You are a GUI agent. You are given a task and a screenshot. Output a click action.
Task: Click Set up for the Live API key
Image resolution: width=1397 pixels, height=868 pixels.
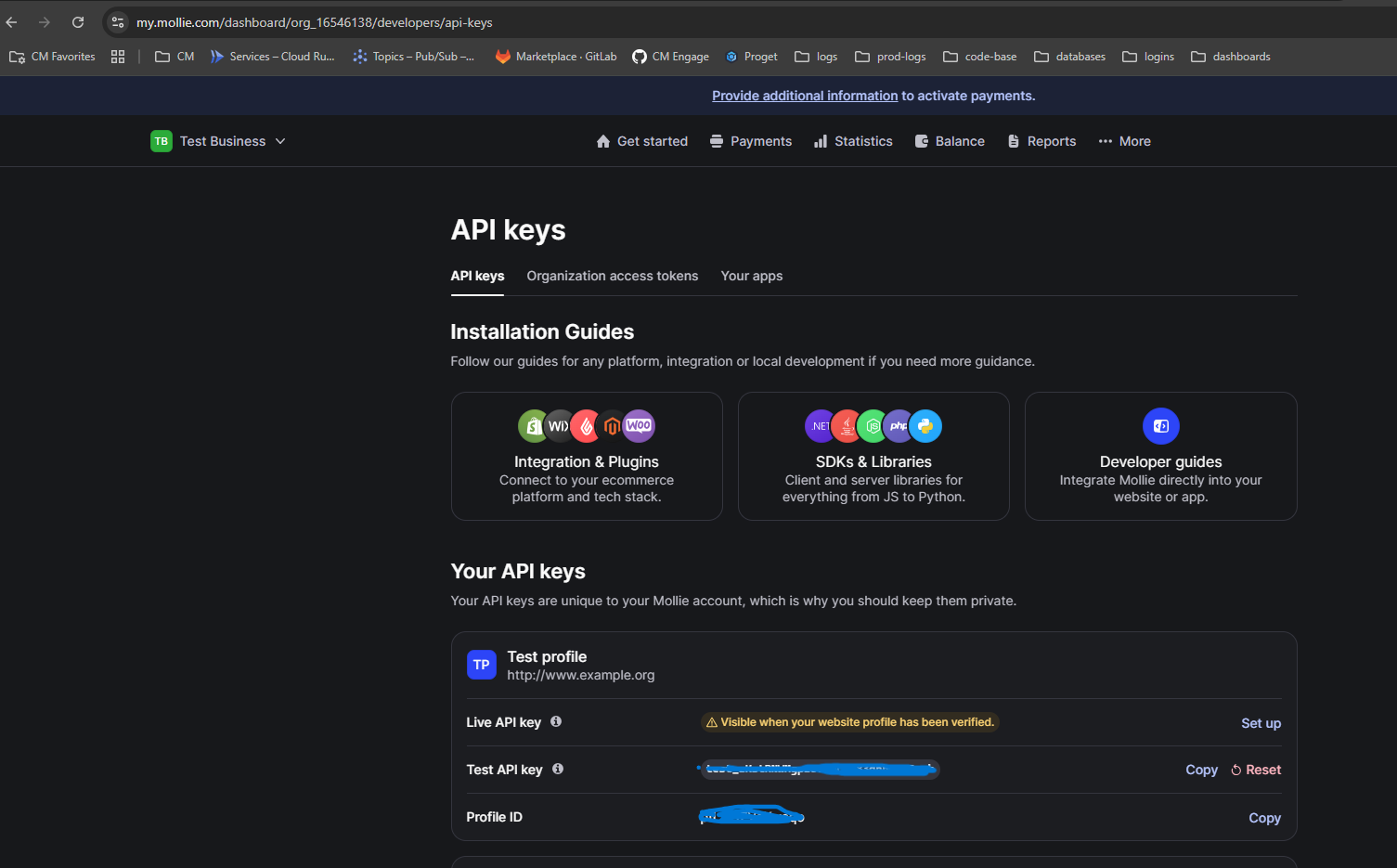1261,723
